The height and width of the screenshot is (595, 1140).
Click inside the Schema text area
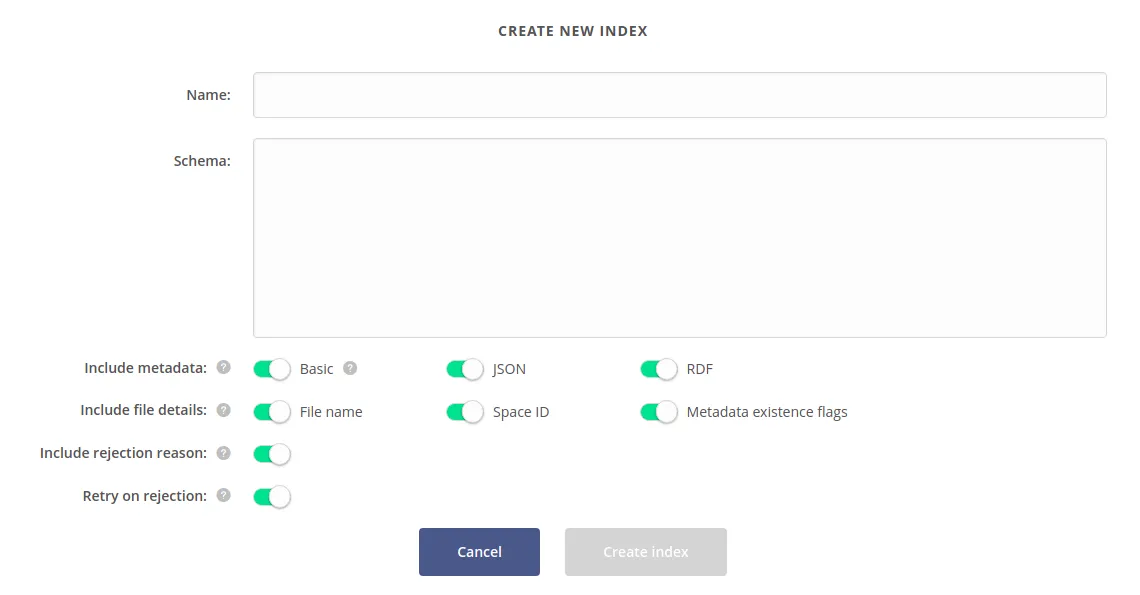(680, 237)
